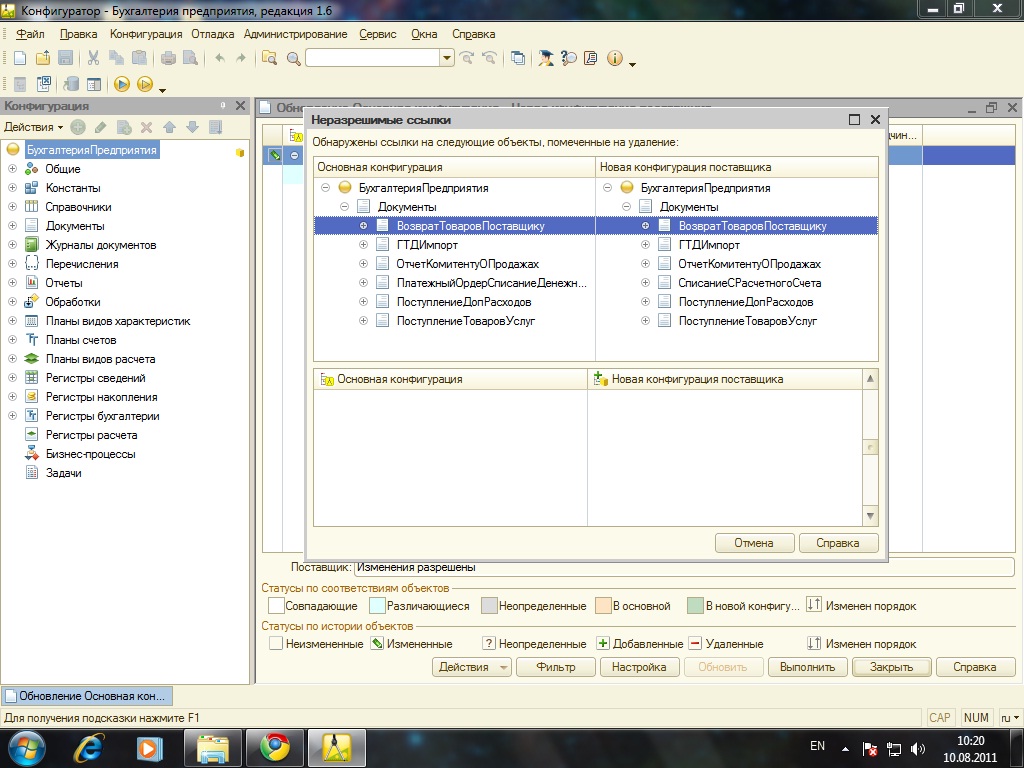Click the Отмена button in the dialog

click(x=754, y=543)
